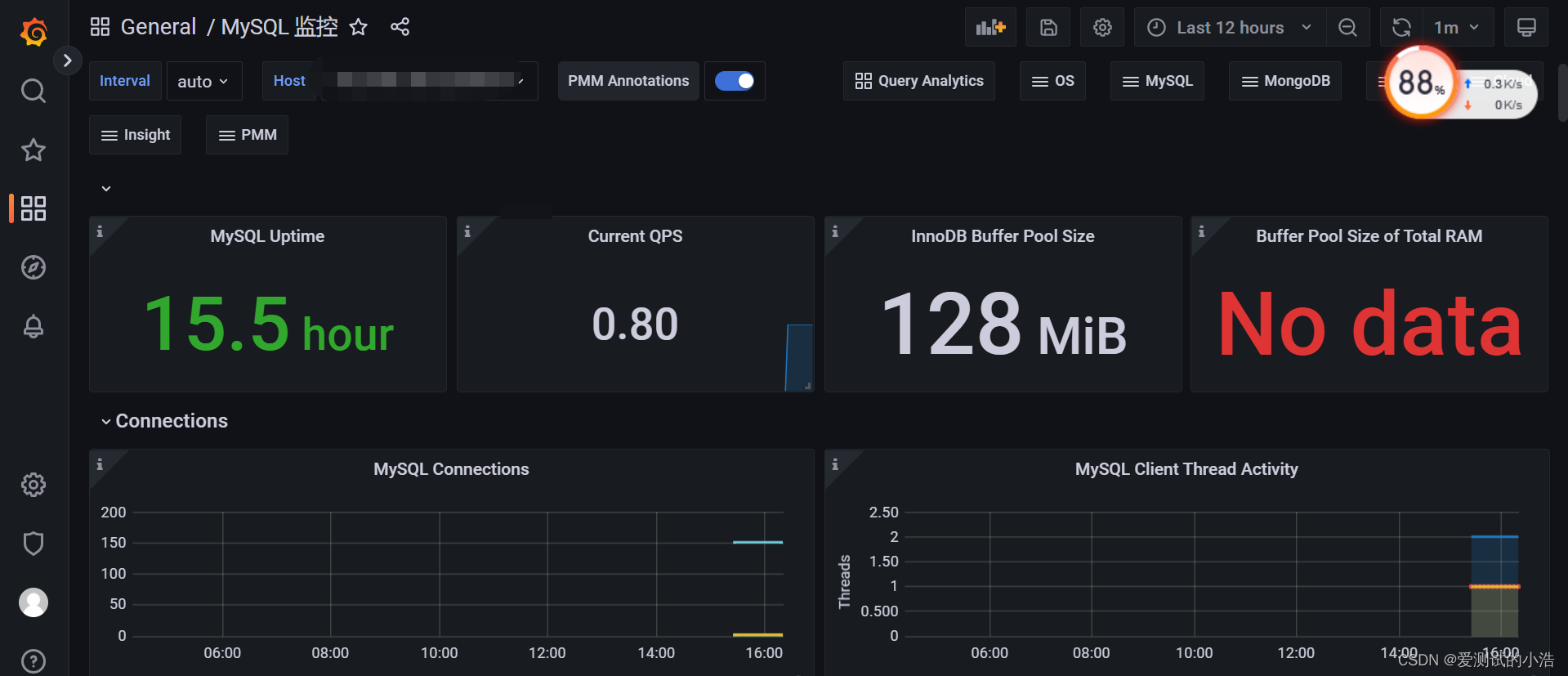Share the dashboard using the share icon
The height and width of the screenshot is (676, 1568).
pos(400,27)
